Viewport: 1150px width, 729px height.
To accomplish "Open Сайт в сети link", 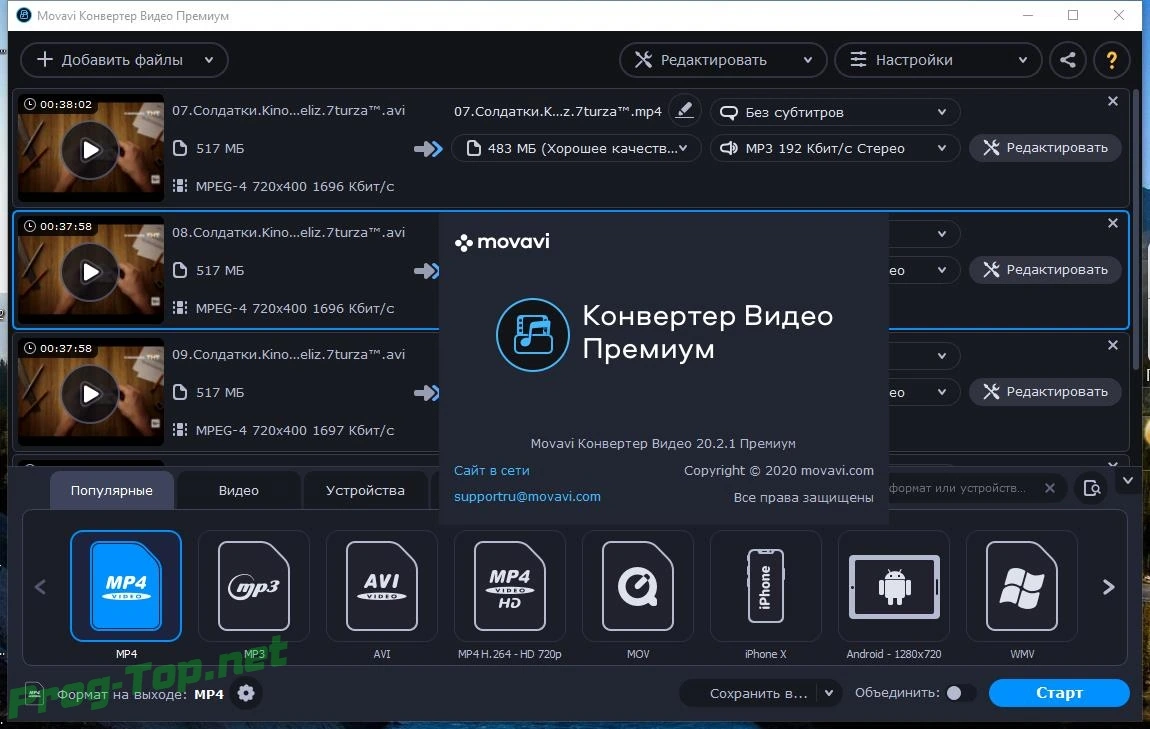I will click(491, 470).
